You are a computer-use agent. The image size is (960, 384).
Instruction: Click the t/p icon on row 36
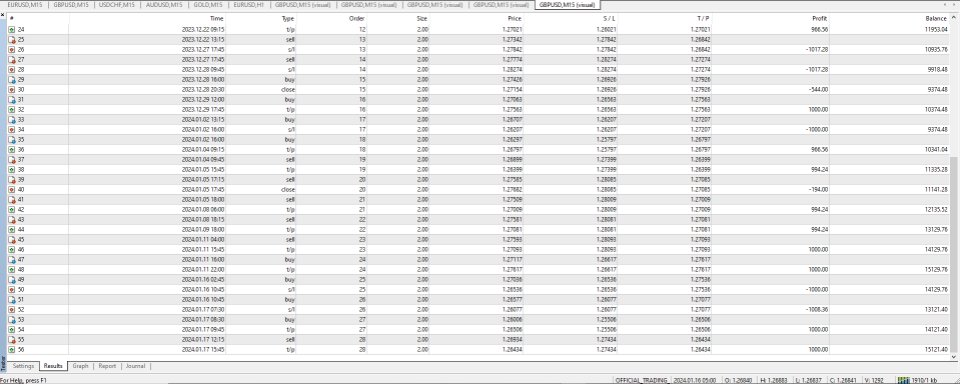[12, 149]
